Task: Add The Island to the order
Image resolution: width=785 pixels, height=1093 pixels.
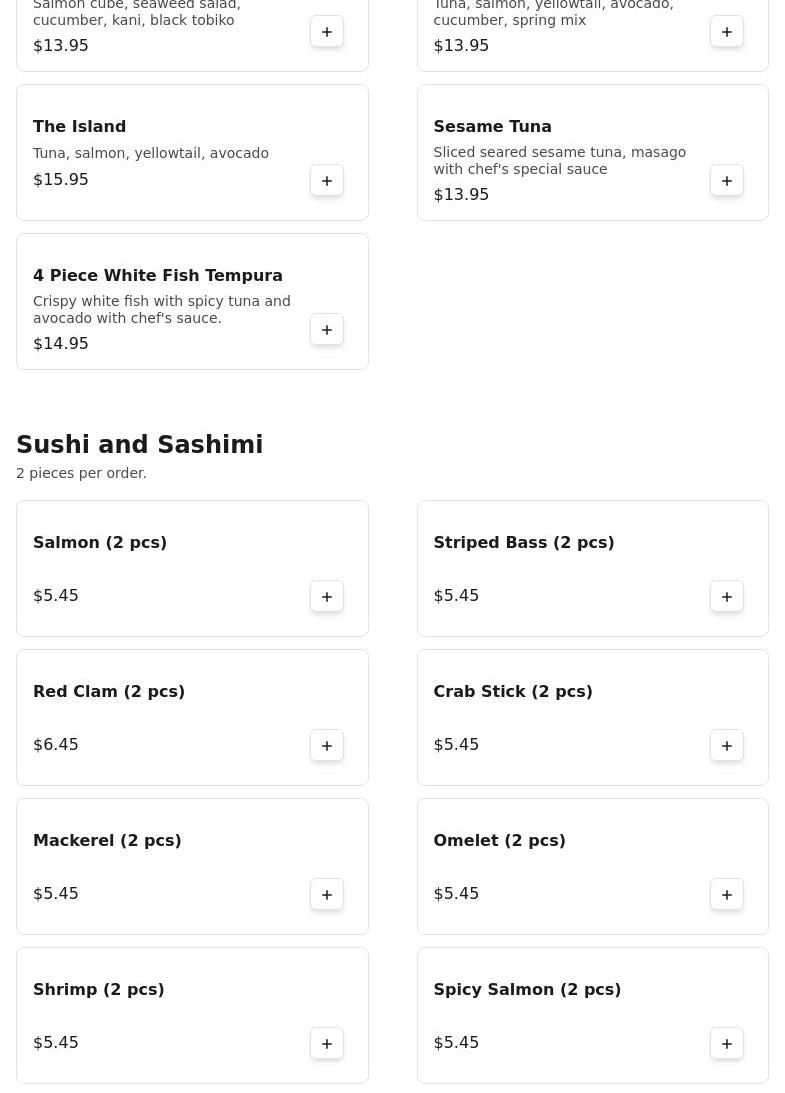Action: coord(327,181)
